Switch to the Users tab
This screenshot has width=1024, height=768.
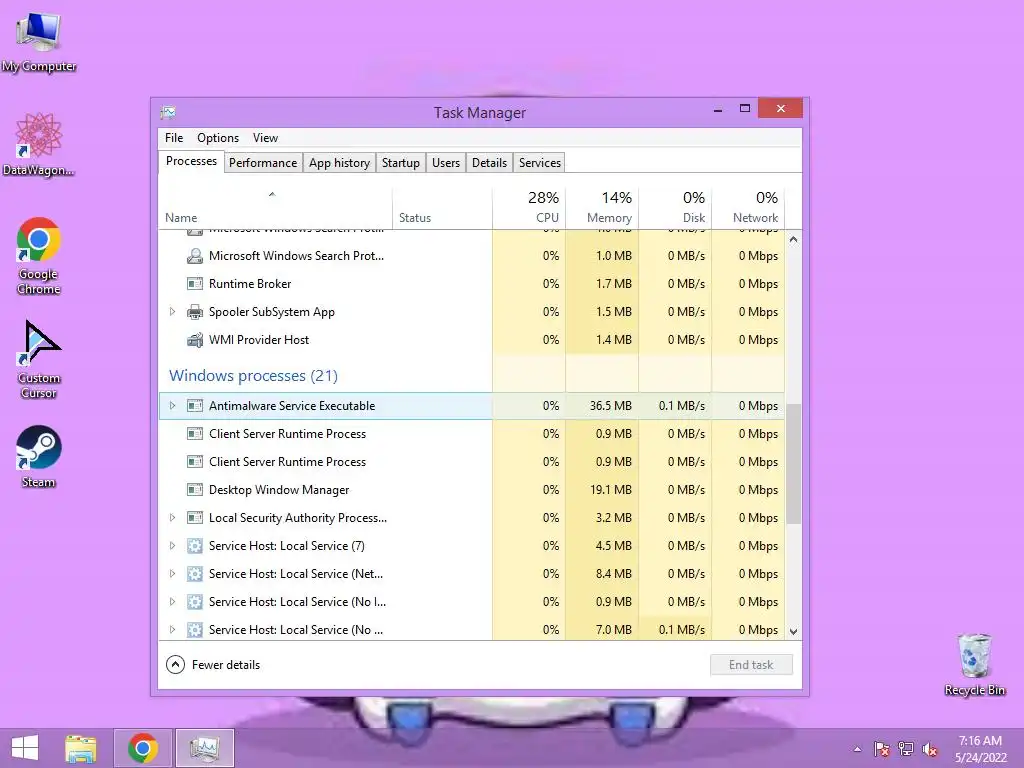[446, 163]
